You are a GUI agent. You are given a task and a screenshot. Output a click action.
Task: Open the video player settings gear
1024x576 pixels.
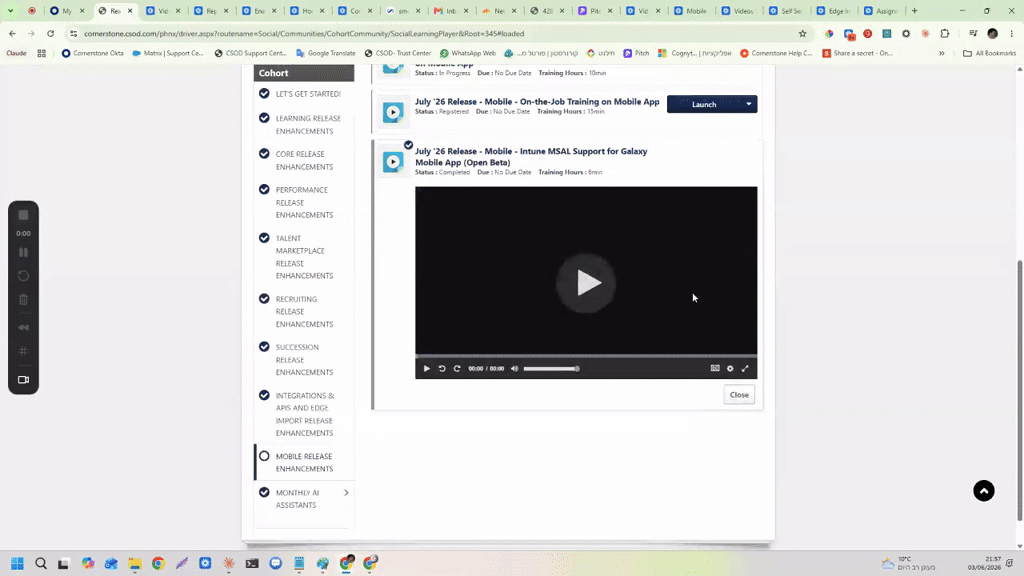(x=730, y=368)
